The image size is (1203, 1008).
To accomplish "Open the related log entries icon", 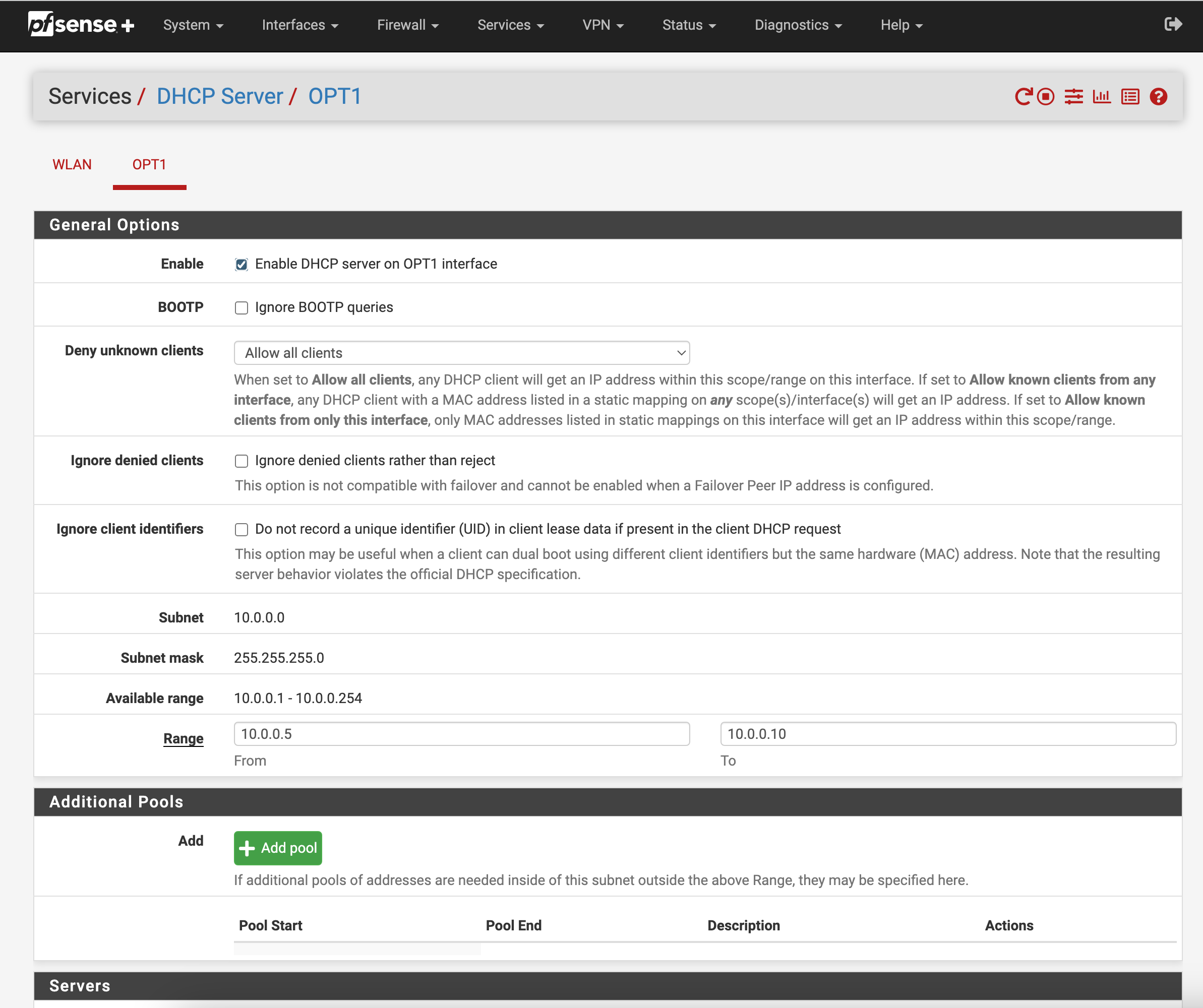I will click(x=1130, y=96).
